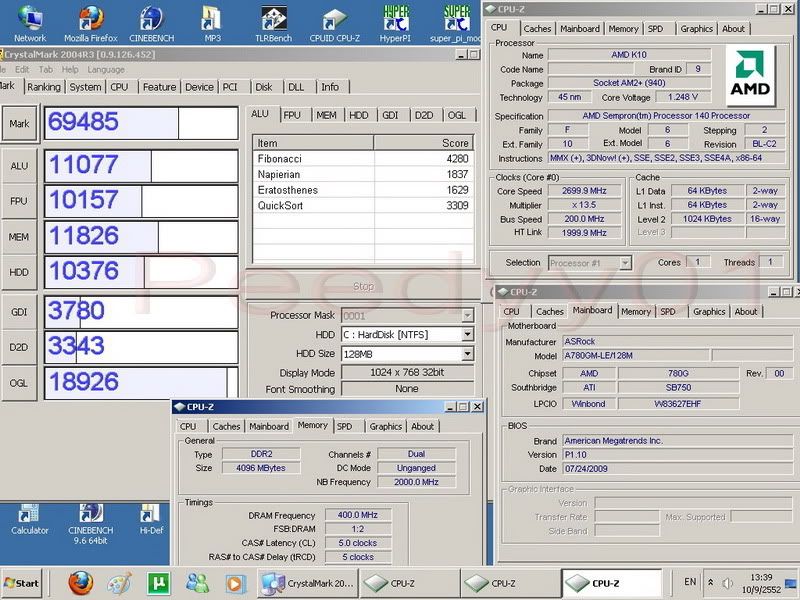Expand hidden tray icons with the chevron

tap(710, 582)
